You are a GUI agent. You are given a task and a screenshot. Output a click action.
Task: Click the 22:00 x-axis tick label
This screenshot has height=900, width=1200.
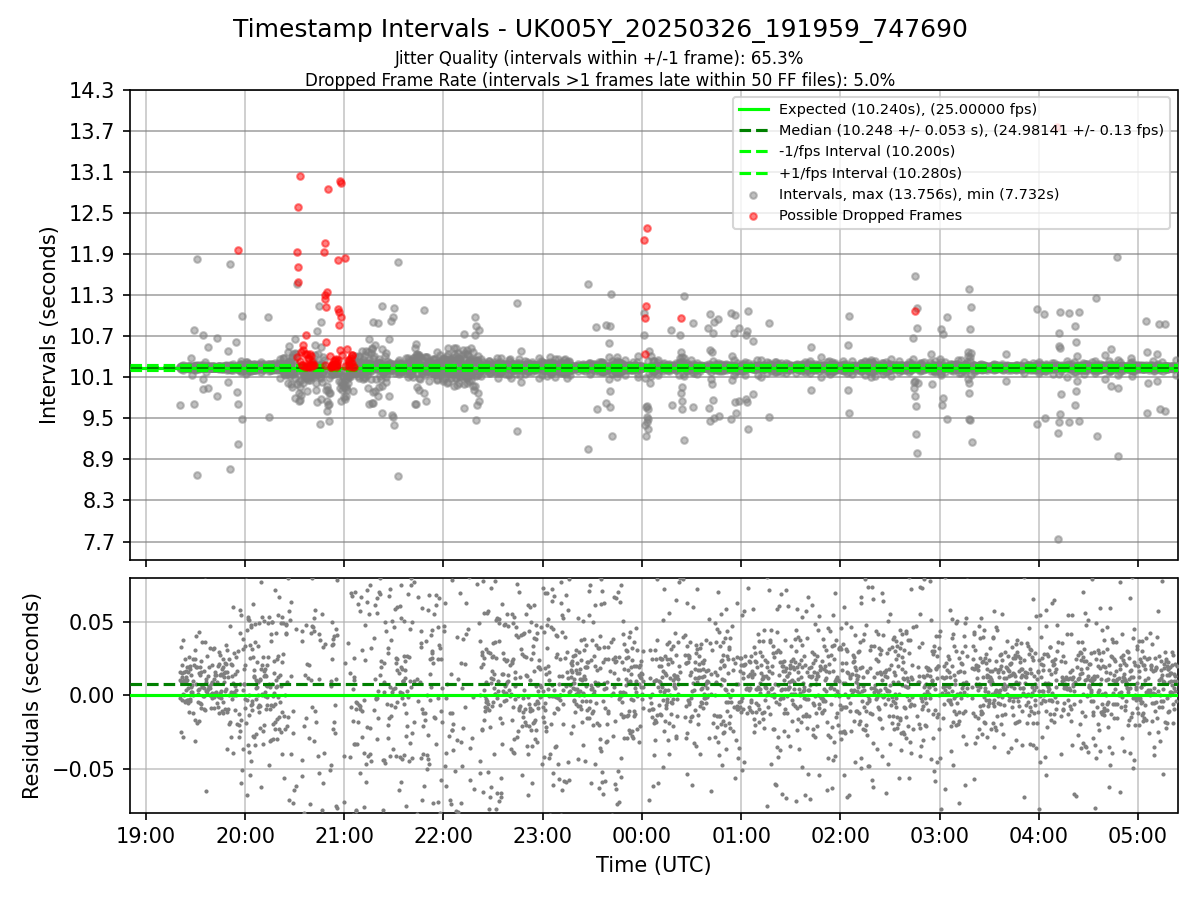tap(443, 834)
